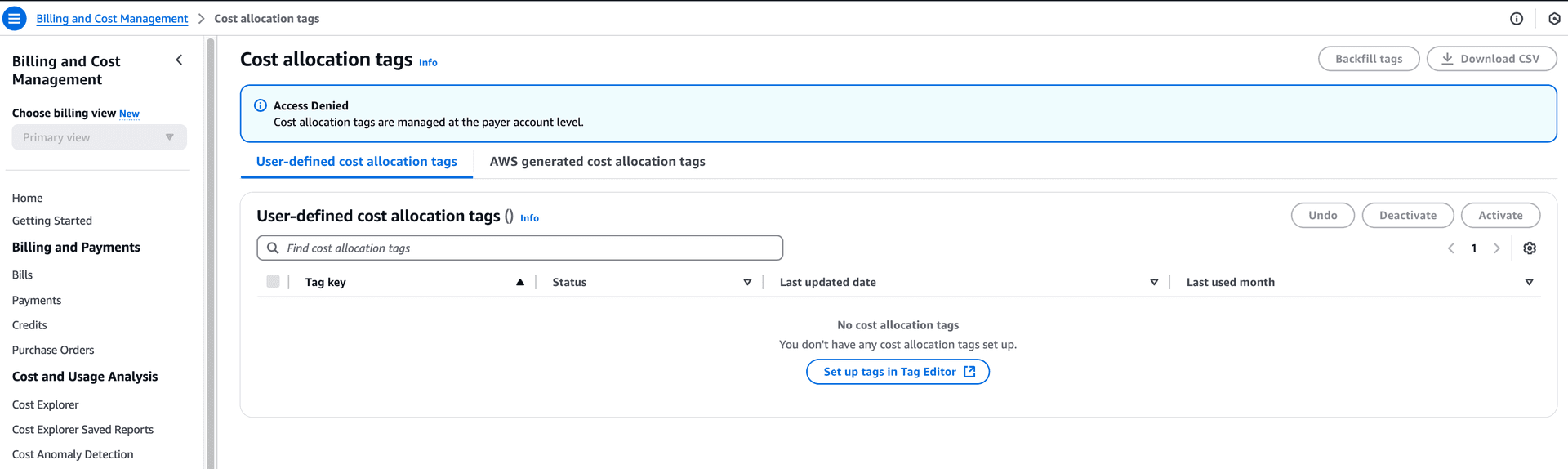Click the Access Denied info icon

261,105
